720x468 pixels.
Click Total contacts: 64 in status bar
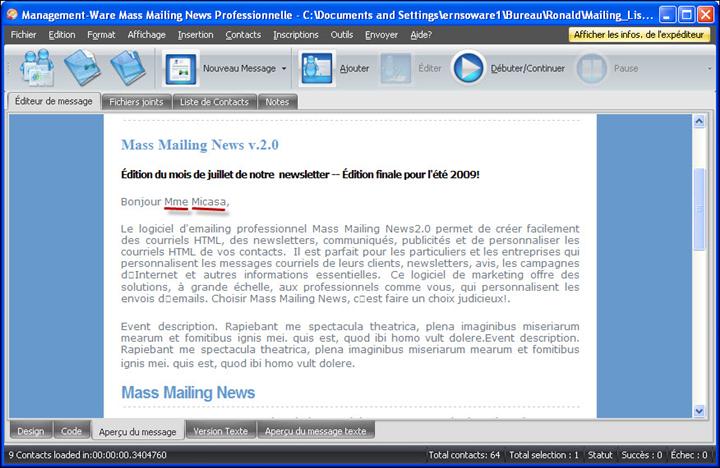pyautogui.click(x=464, y=455)
